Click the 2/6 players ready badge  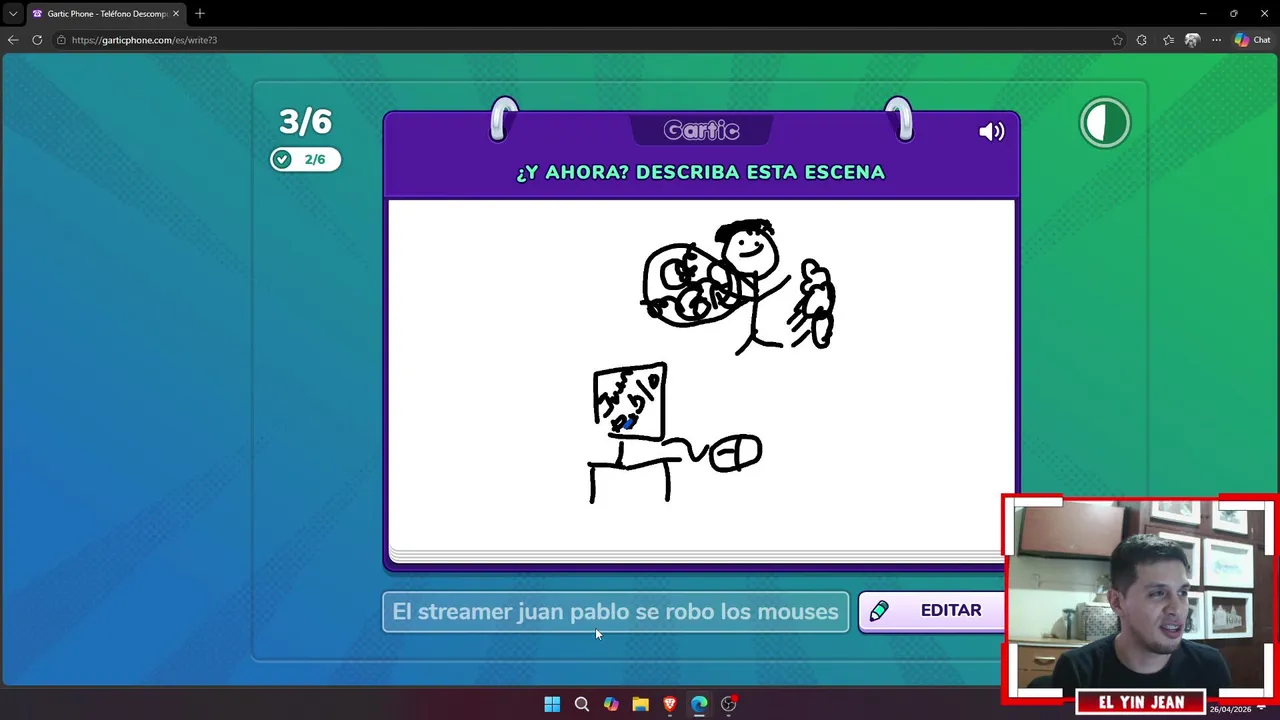coord(305,159)
